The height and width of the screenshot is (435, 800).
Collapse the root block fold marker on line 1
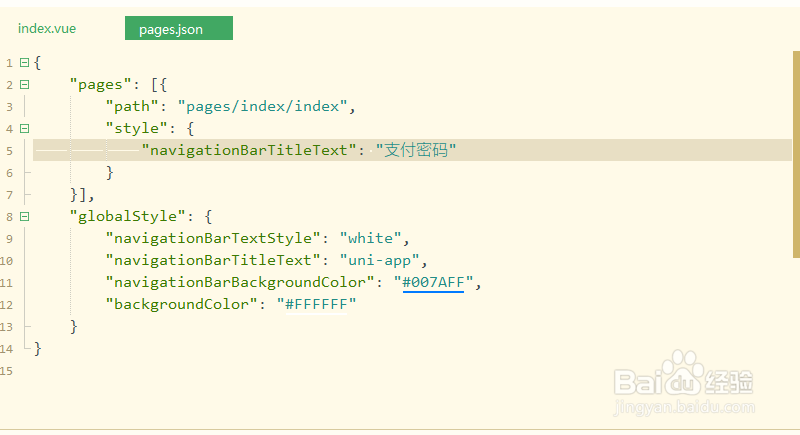pyautogui.click(x=24, y=62)
